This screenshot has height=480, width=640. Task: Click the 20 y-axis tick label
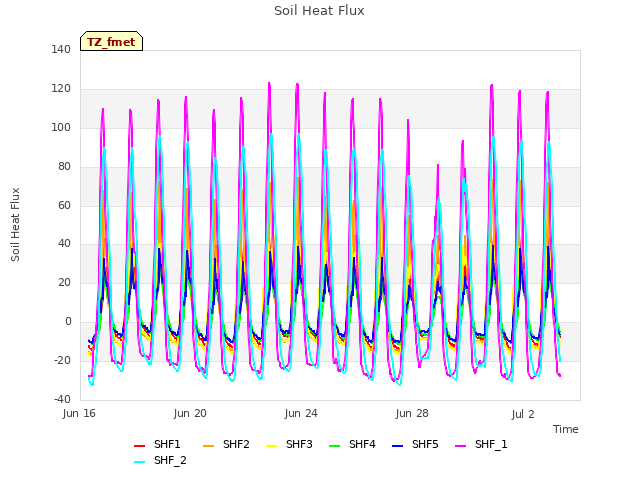64,282
